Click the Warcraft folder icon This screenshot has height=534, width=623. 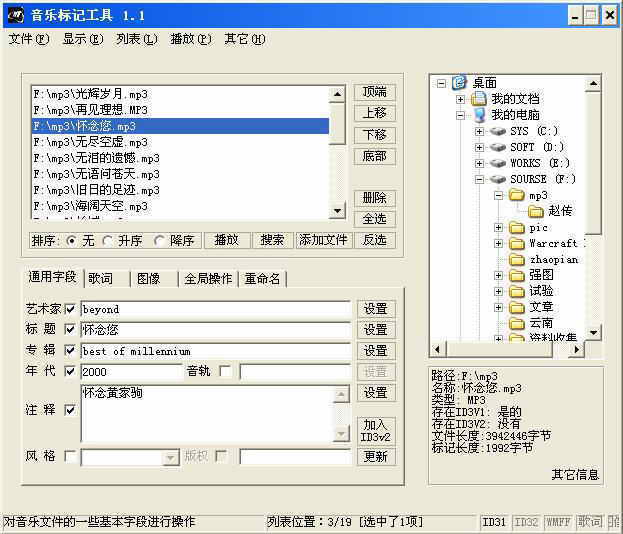[x=517, y=243]
